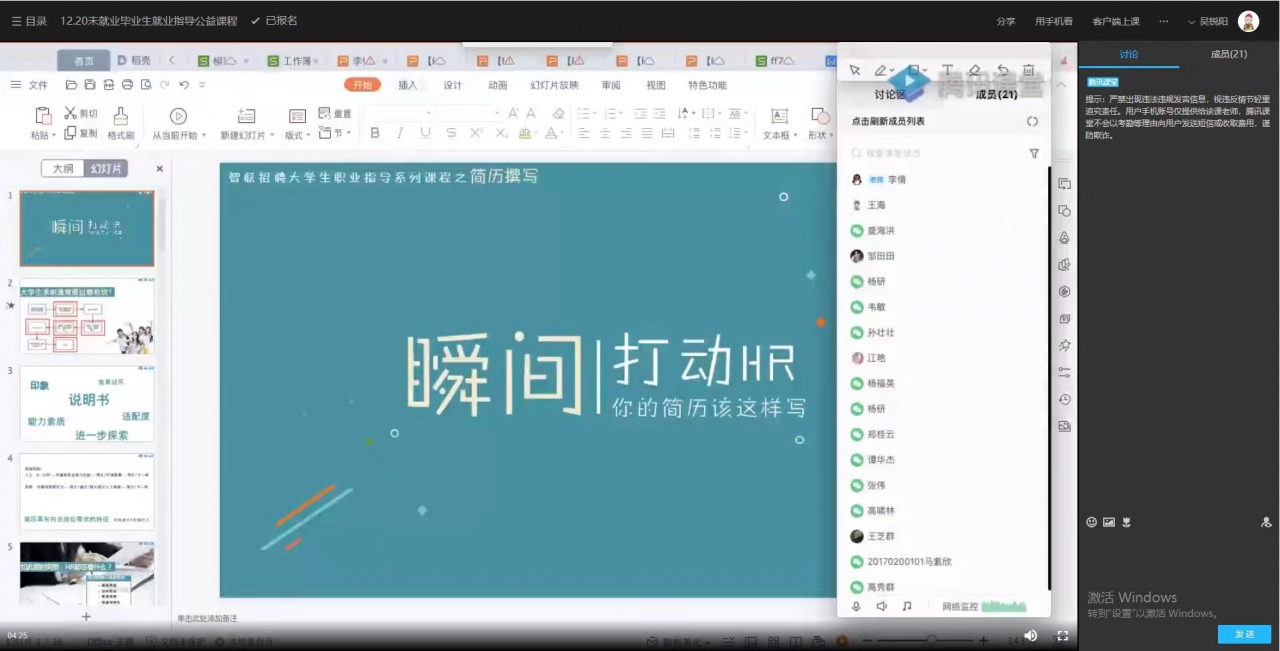Select the text tool in annotation toolbar
The width and height of the screenshot is (1280, 651).
(947, 70)
